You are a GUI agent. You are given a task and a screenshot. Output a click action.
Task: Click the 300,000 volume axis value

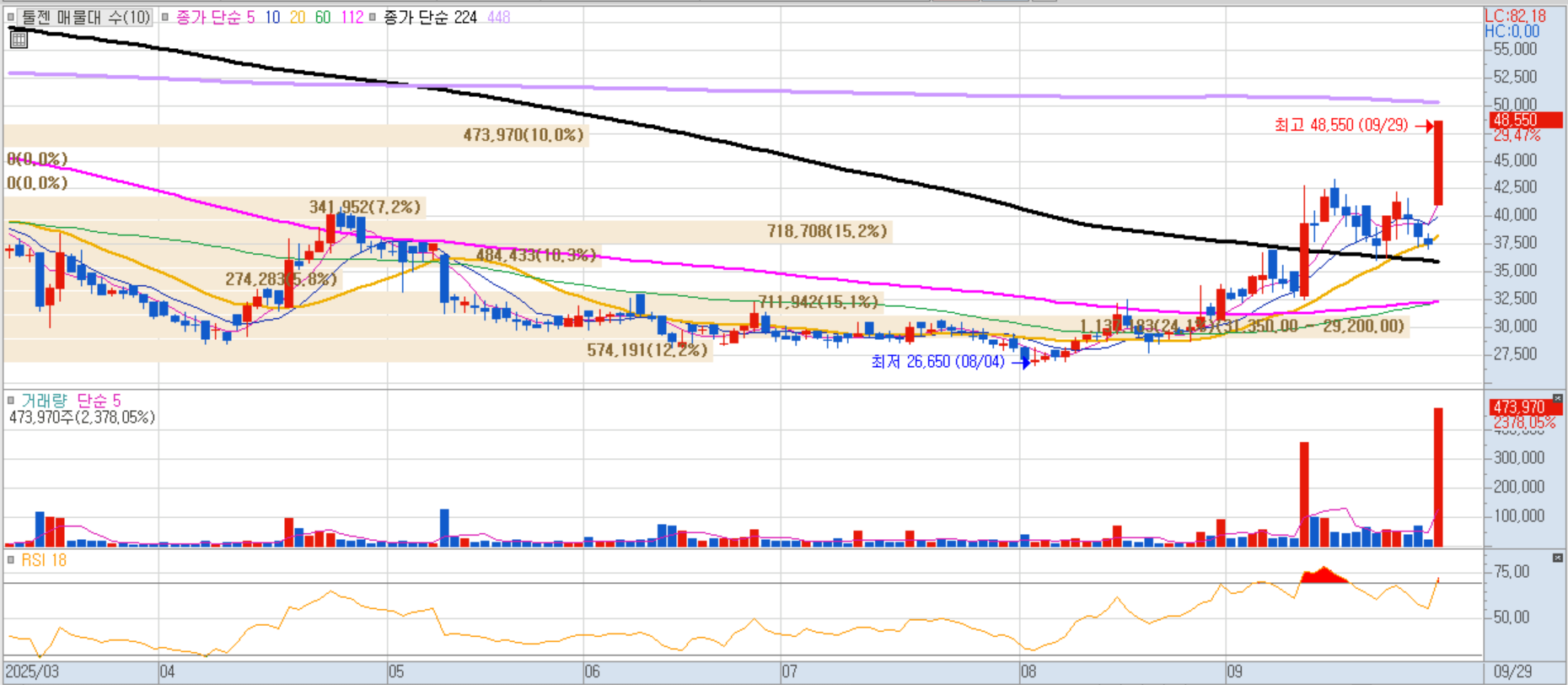click(1519, 458)
